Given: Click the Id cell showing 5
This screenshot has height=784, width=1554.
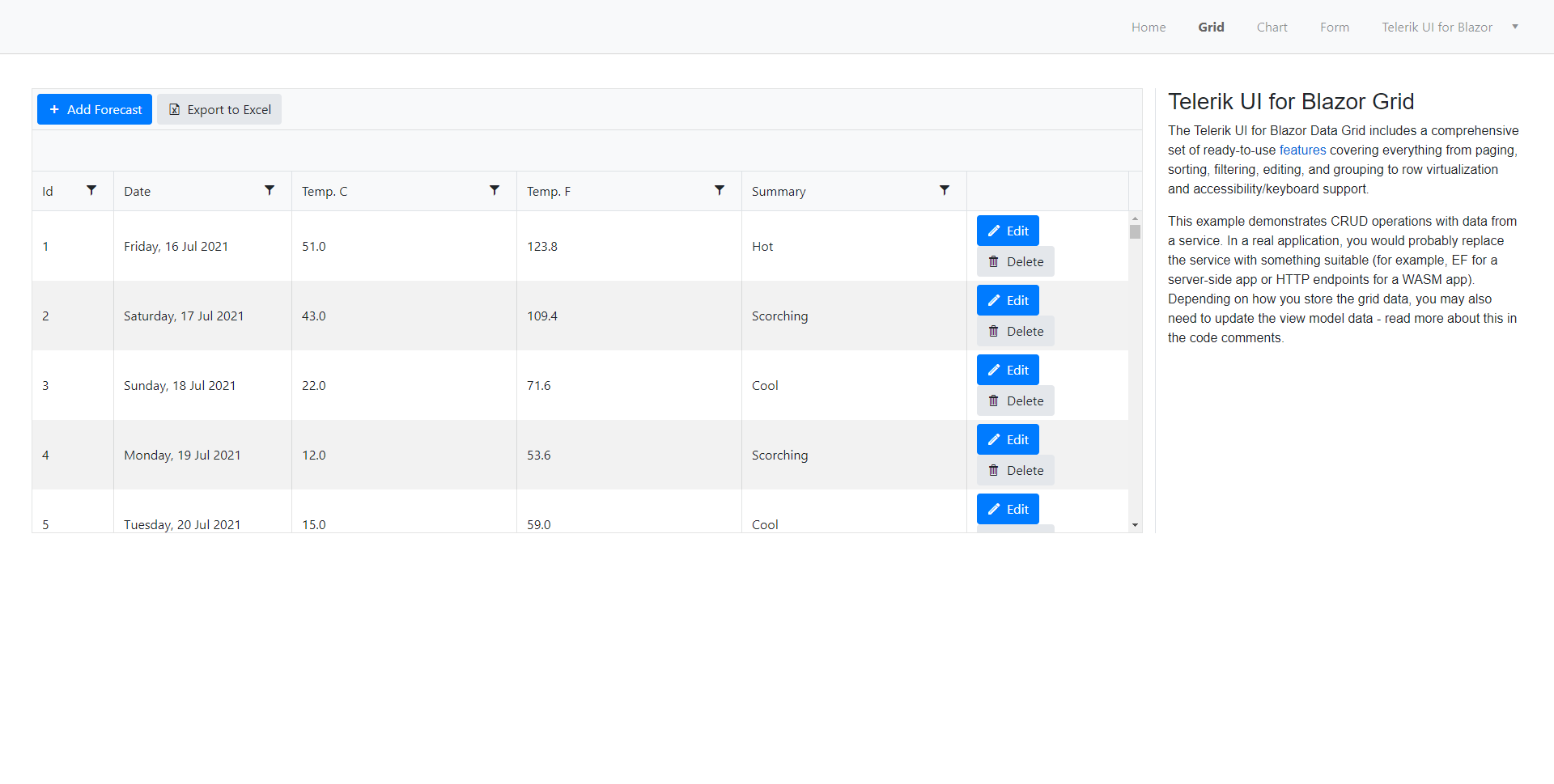Looking at the screenshot, I should tap(73, 511).
